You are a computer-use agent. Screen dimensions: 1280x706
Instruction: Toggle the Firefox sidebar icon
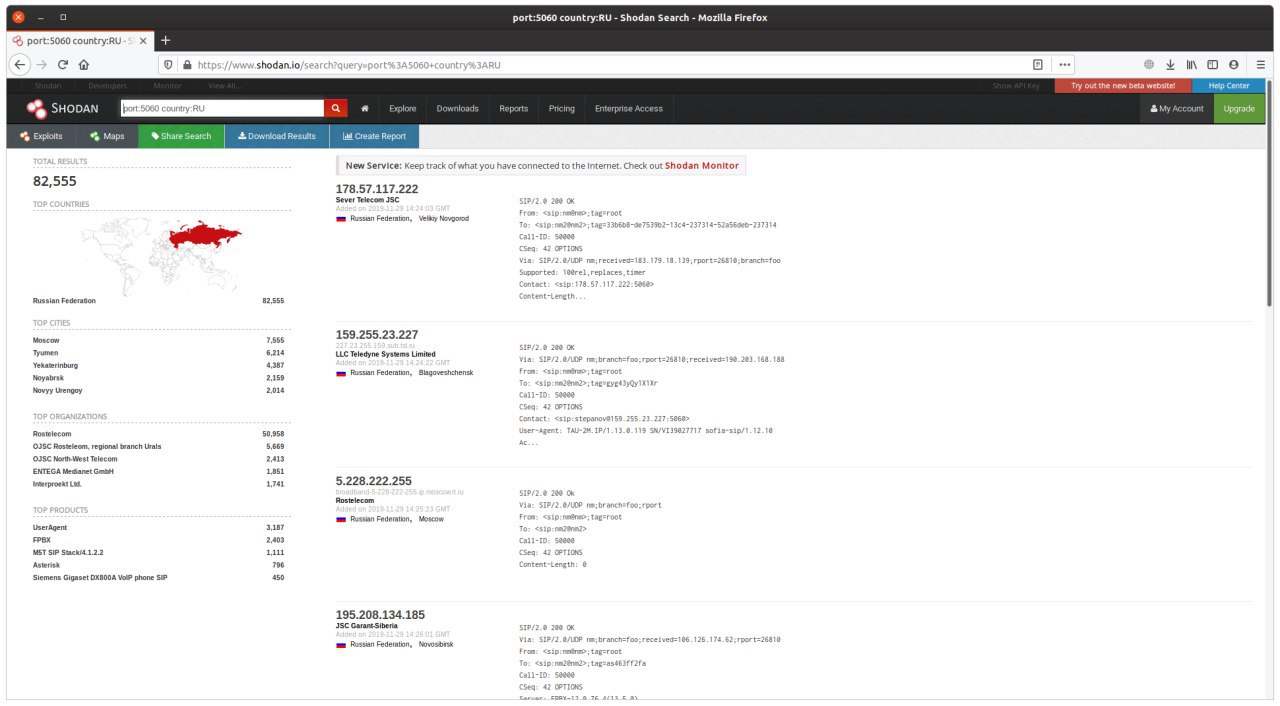pyautogui.click(x=1212, y=64)
